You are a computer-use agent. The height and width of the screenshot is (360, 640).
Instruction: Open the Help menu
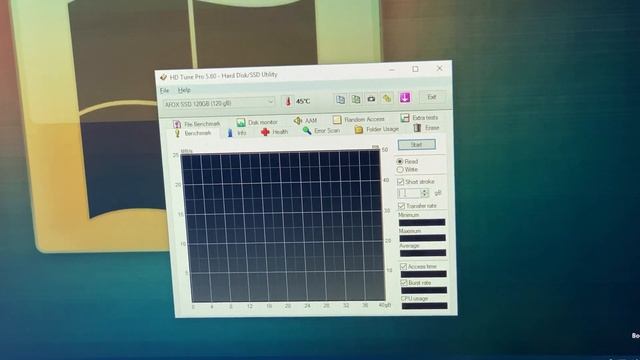184,90
